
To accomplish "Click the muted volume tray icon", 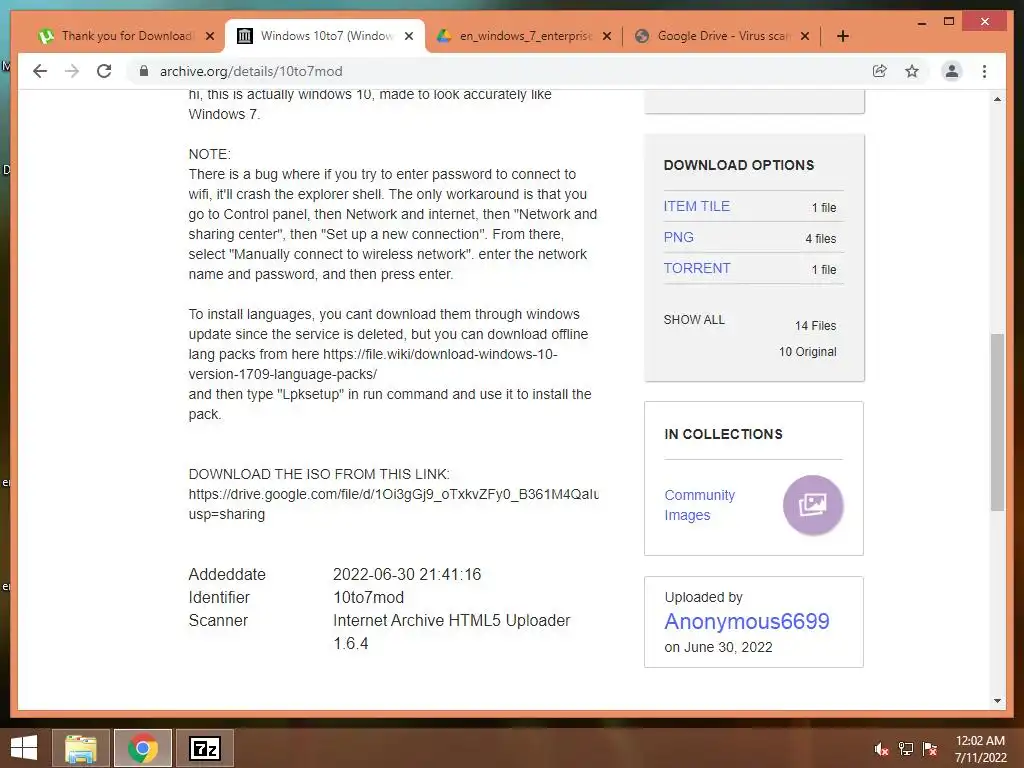I will 882,749.
